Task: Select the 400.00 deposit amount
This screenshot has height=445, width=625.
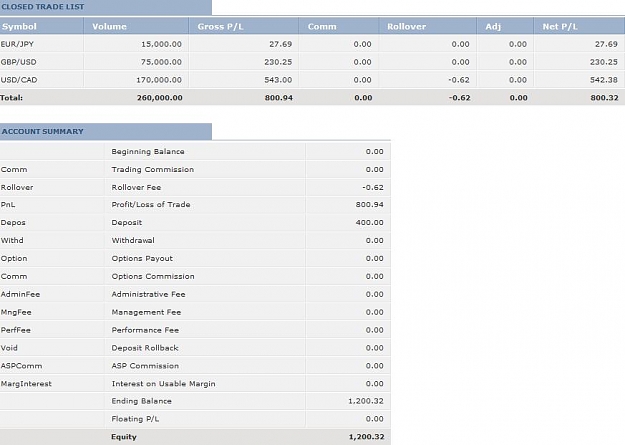Action: tap(369, 222)
